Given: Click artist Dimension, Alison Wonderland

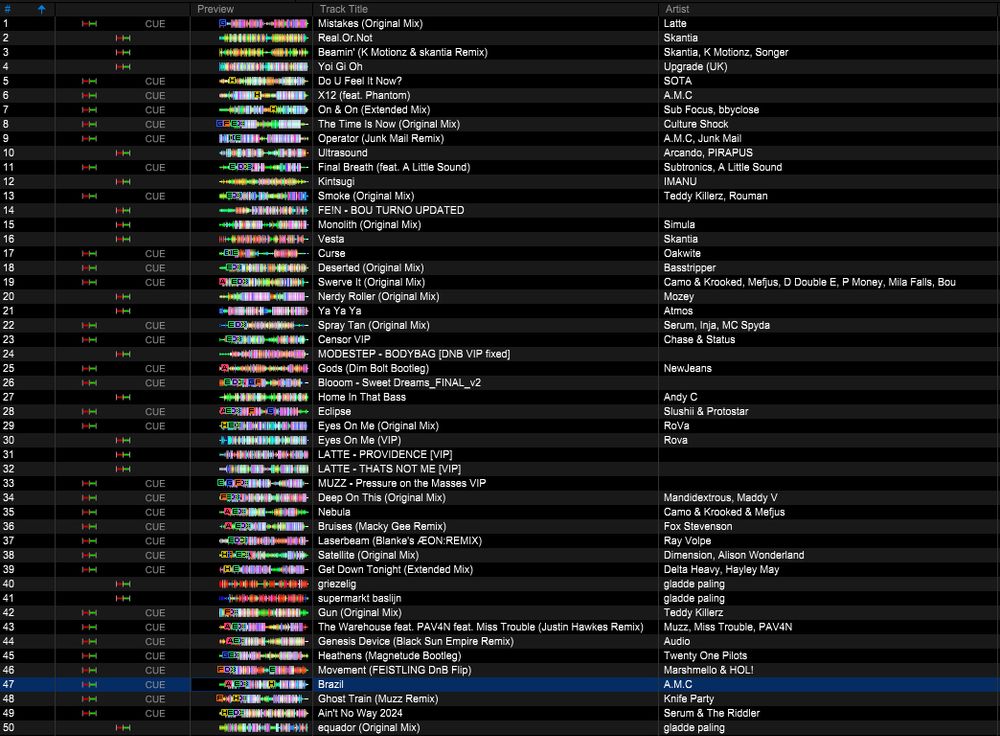Looking at the screenshot, I should [734, 556].
